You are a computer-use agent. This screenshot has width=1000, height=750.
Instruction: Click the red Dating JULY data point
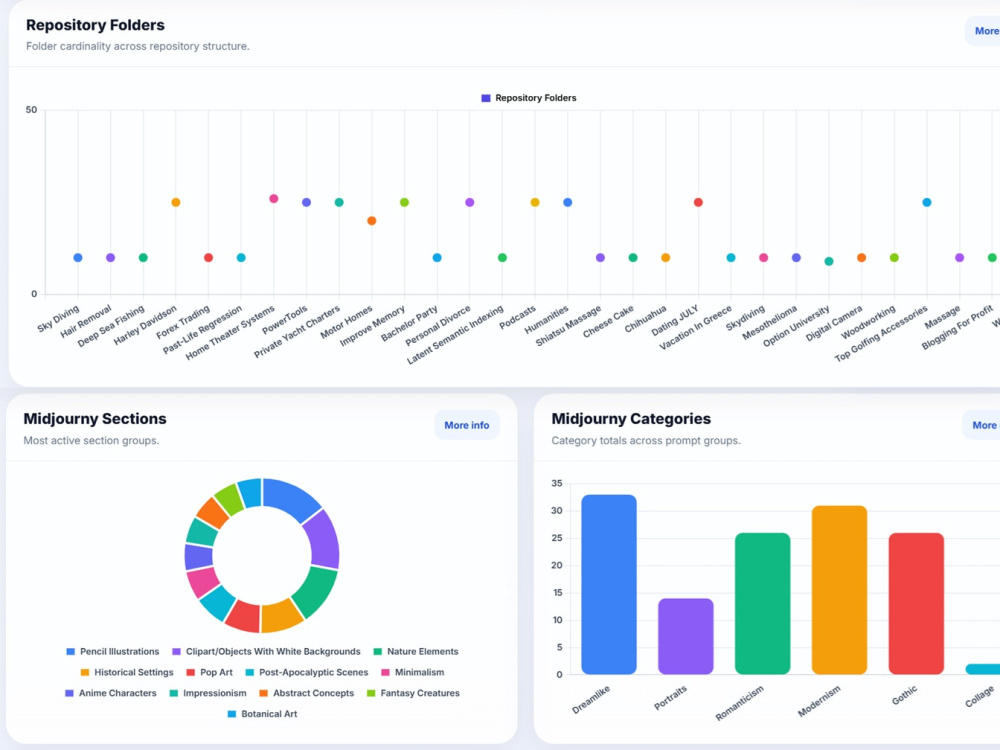[x=698, y=202]
